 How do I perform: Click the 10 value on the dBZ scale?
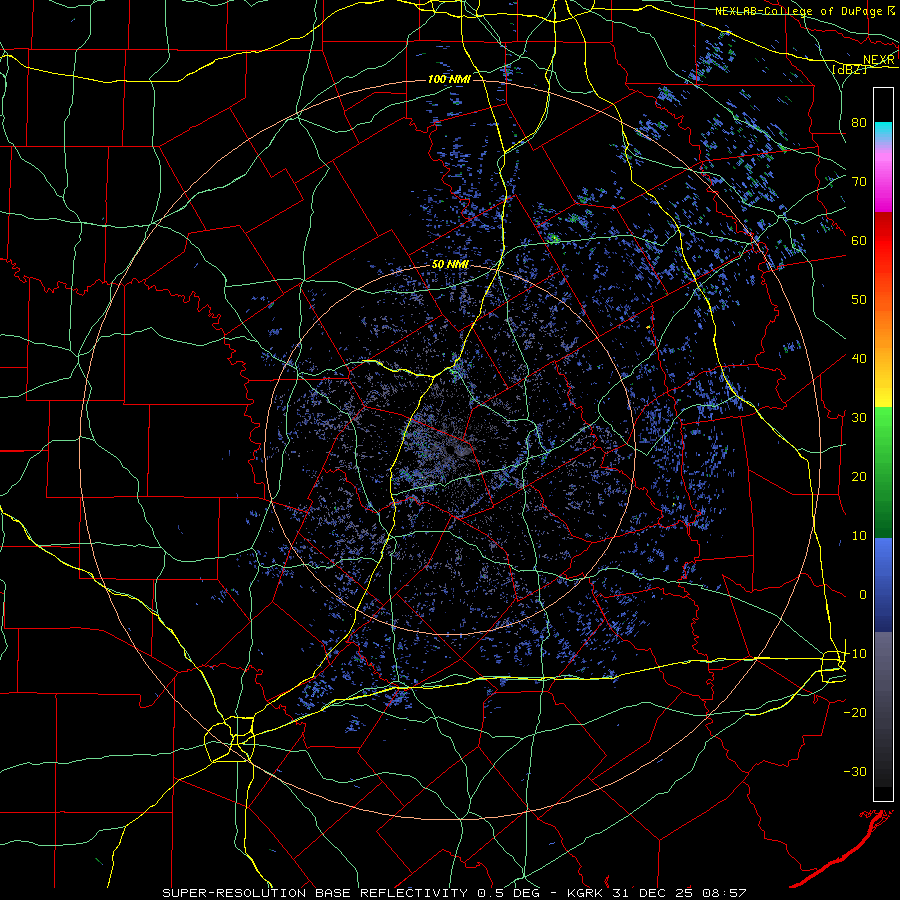coord(859,536)
